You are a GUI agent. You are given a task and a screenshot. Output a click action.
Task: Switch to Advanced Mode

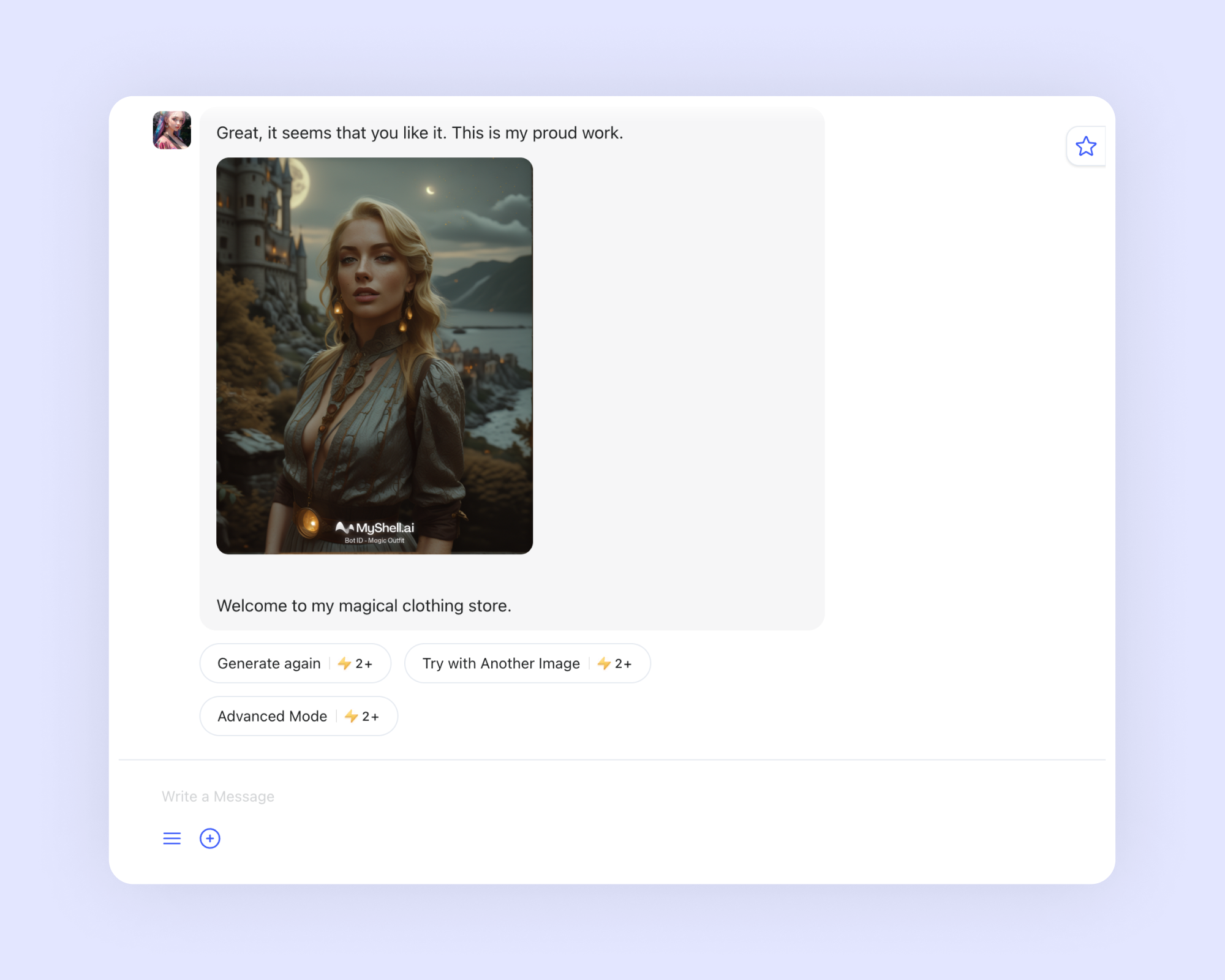[273, 716]
